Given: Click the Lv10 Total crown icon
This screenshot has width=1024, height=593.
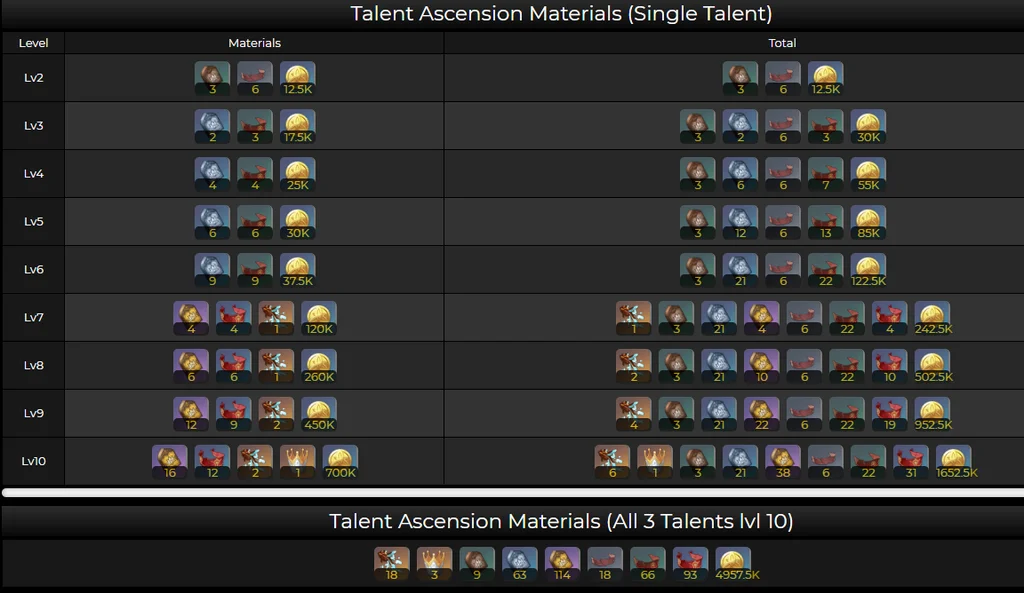Looking at the screenshot, I should (655, 462).
